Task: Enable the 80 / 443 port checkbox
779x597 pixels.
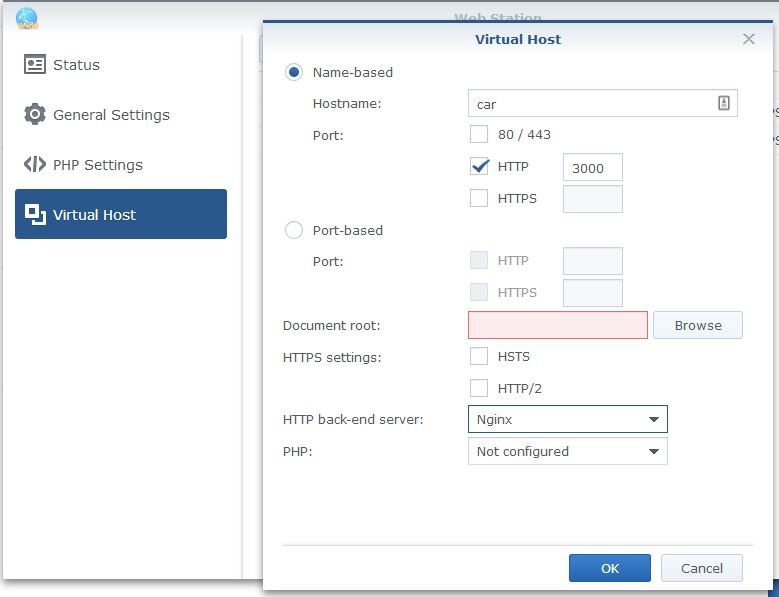Action: click(479, 134)
